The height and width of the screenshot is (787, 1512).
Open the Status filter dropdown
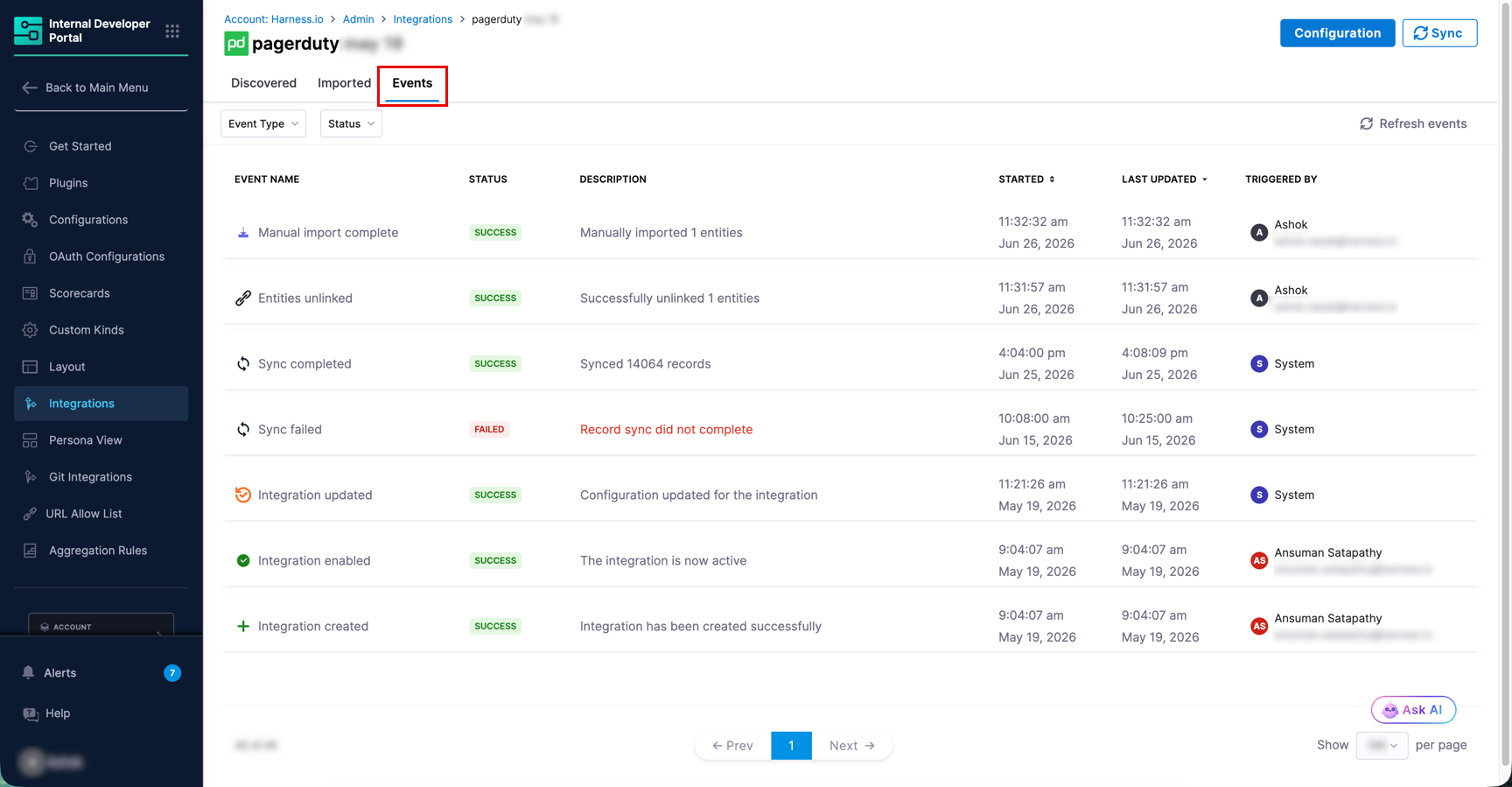351,123
